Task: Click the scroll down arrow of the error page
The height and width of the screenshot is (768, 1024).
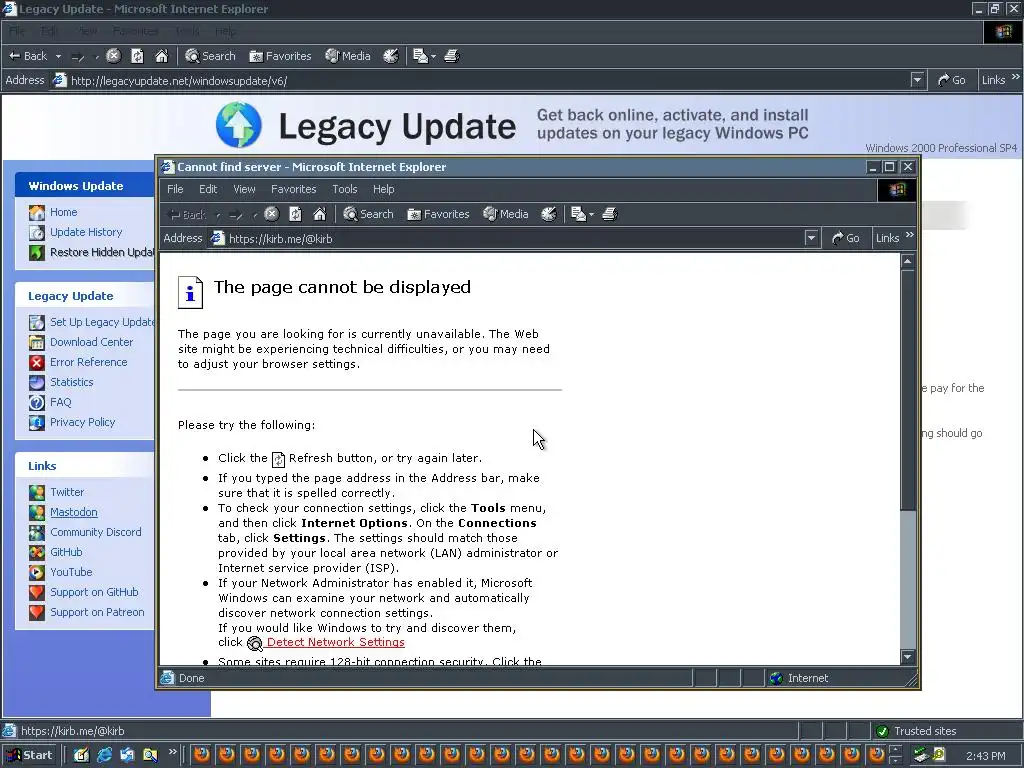Action: 907,656
